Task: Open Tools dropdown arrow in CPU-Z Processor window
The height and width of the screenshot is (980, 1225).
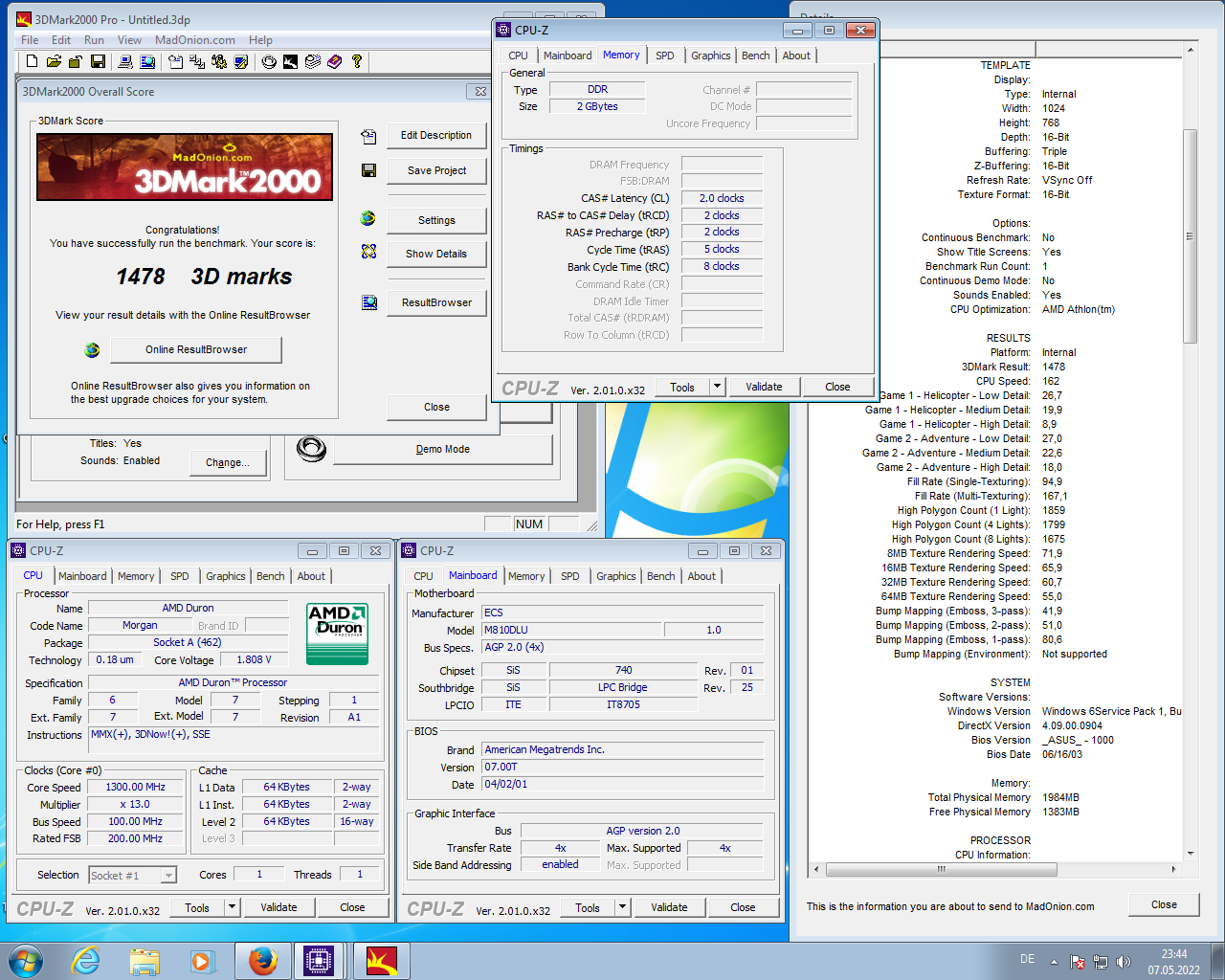Action: tap(232, 907)
